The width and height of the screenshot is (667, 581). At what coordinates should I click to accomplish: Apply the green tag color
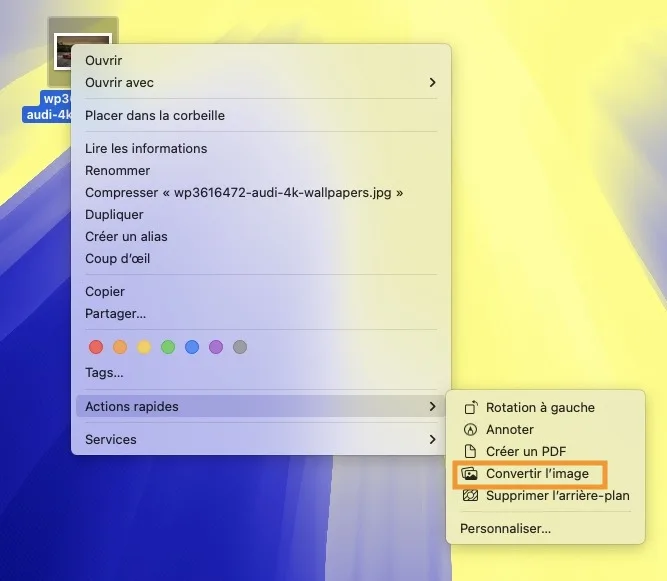(x=168, y=347)
